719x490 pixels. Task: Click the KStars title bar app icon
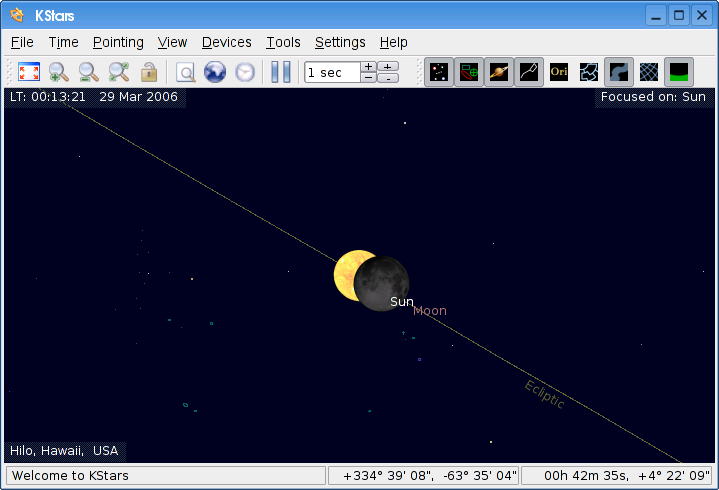pyautogui.click(x=17, y=15)
